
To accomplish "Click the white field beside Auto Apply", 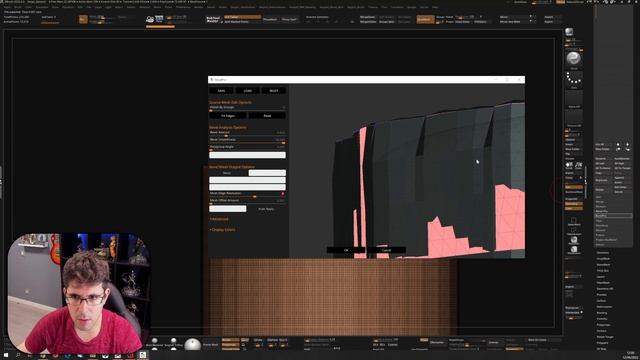I will click(x=228, y=209).
